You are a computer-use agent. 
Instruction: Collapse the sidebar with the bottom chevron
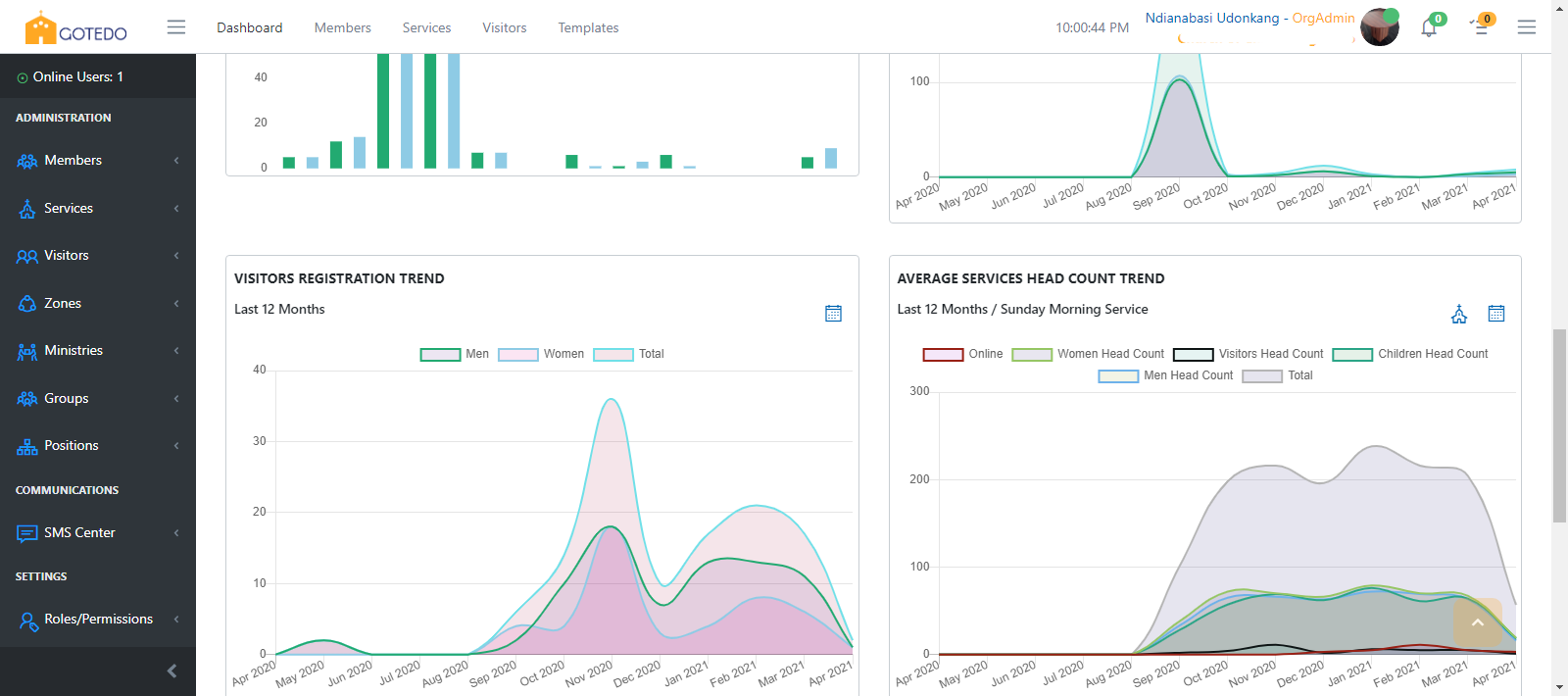(171, 671)
